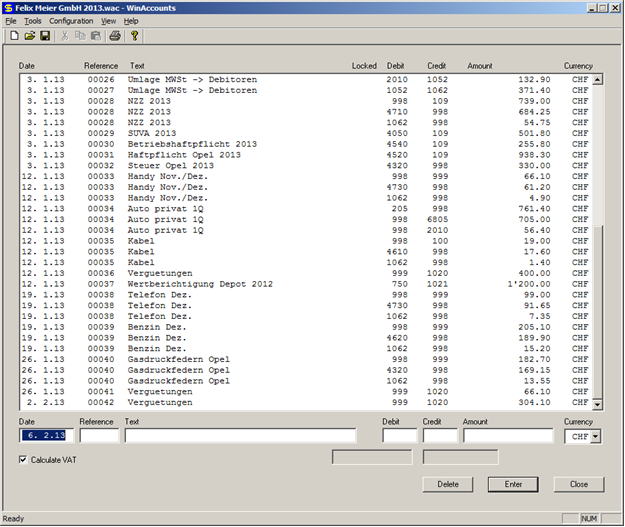Open the Currency CHF dropdown

point(596,436)
